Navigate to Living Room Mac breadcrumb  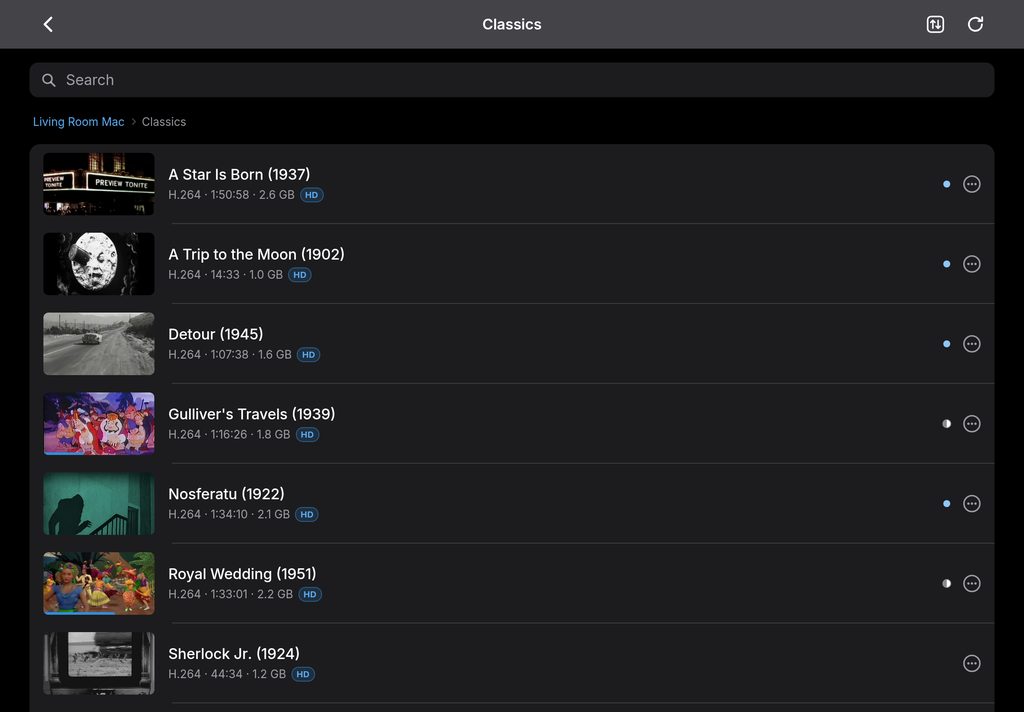click(78, 121)
